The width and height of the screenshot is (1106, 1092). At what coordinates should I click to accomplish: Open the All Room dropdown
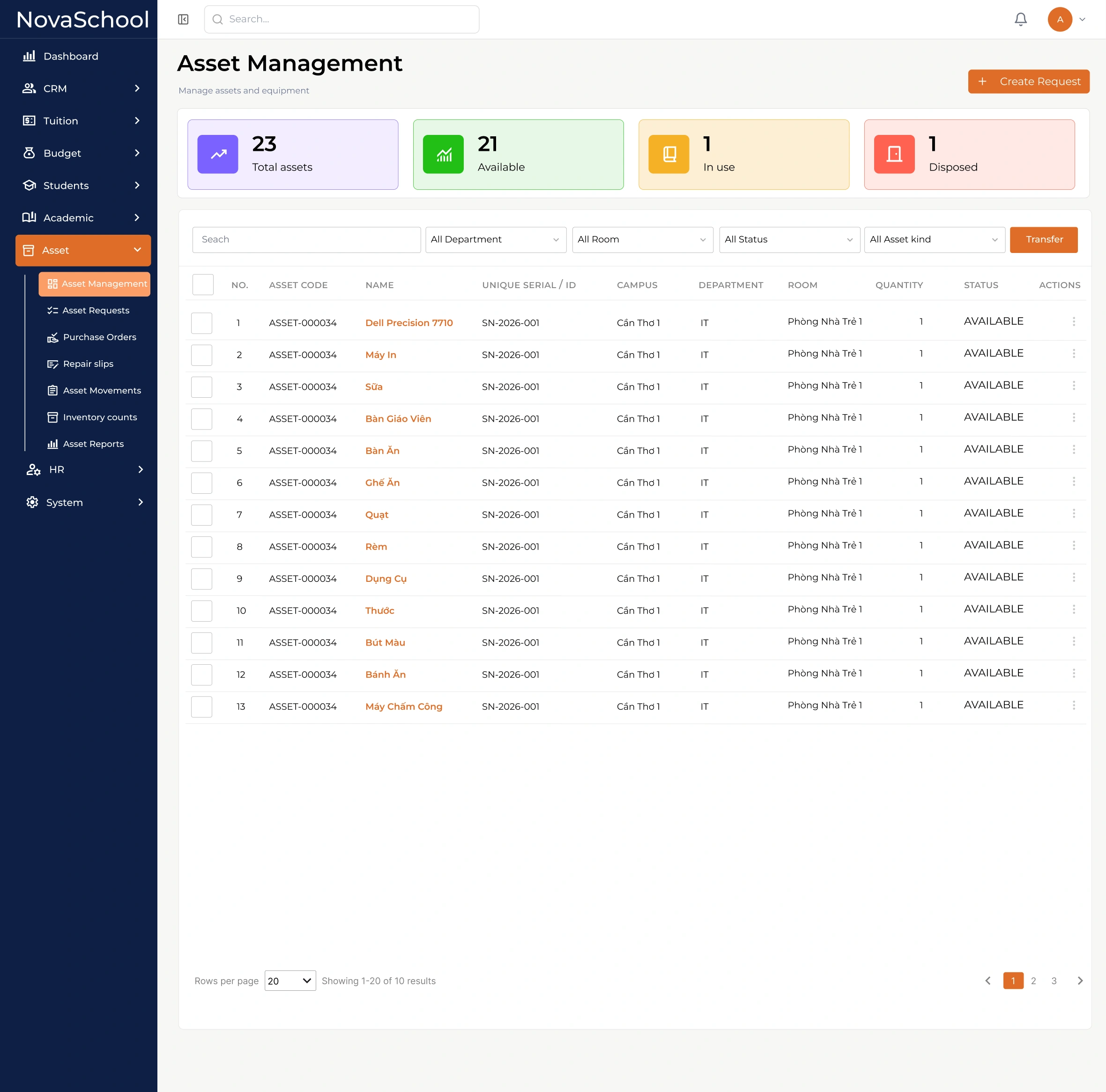[x=643, y=239]
